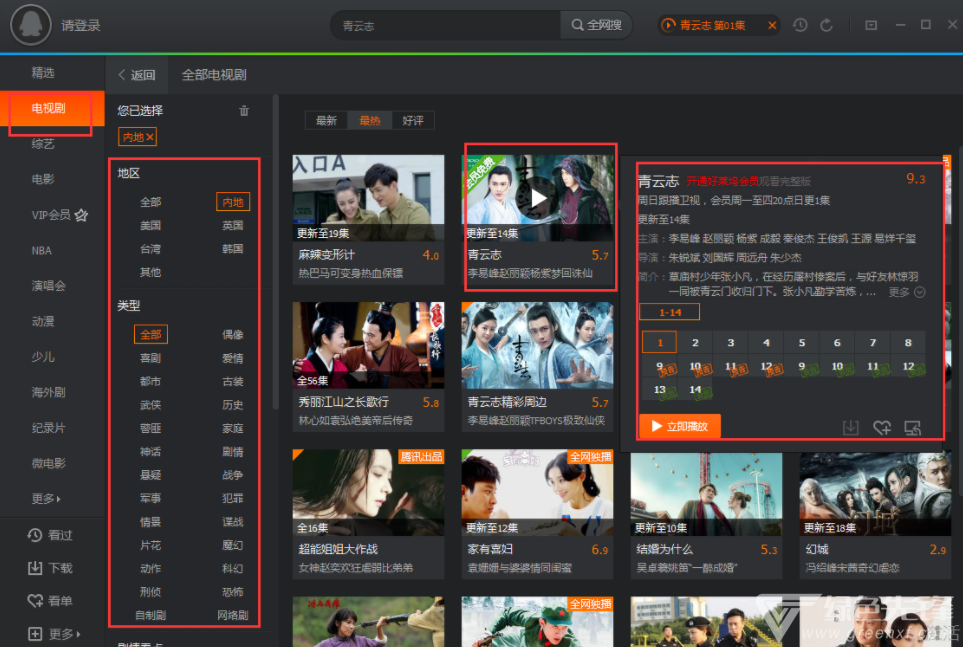Click 请登录 to sign in

(80, 25)
